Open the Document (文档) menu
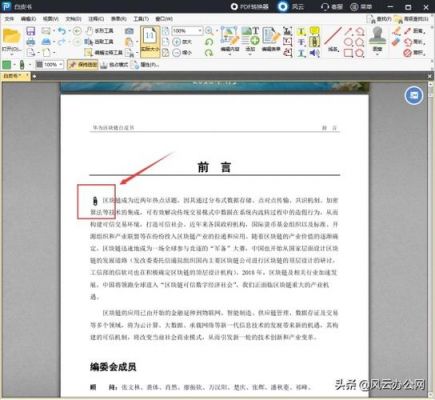The image size is (435, 400). [x=73, y=19]
